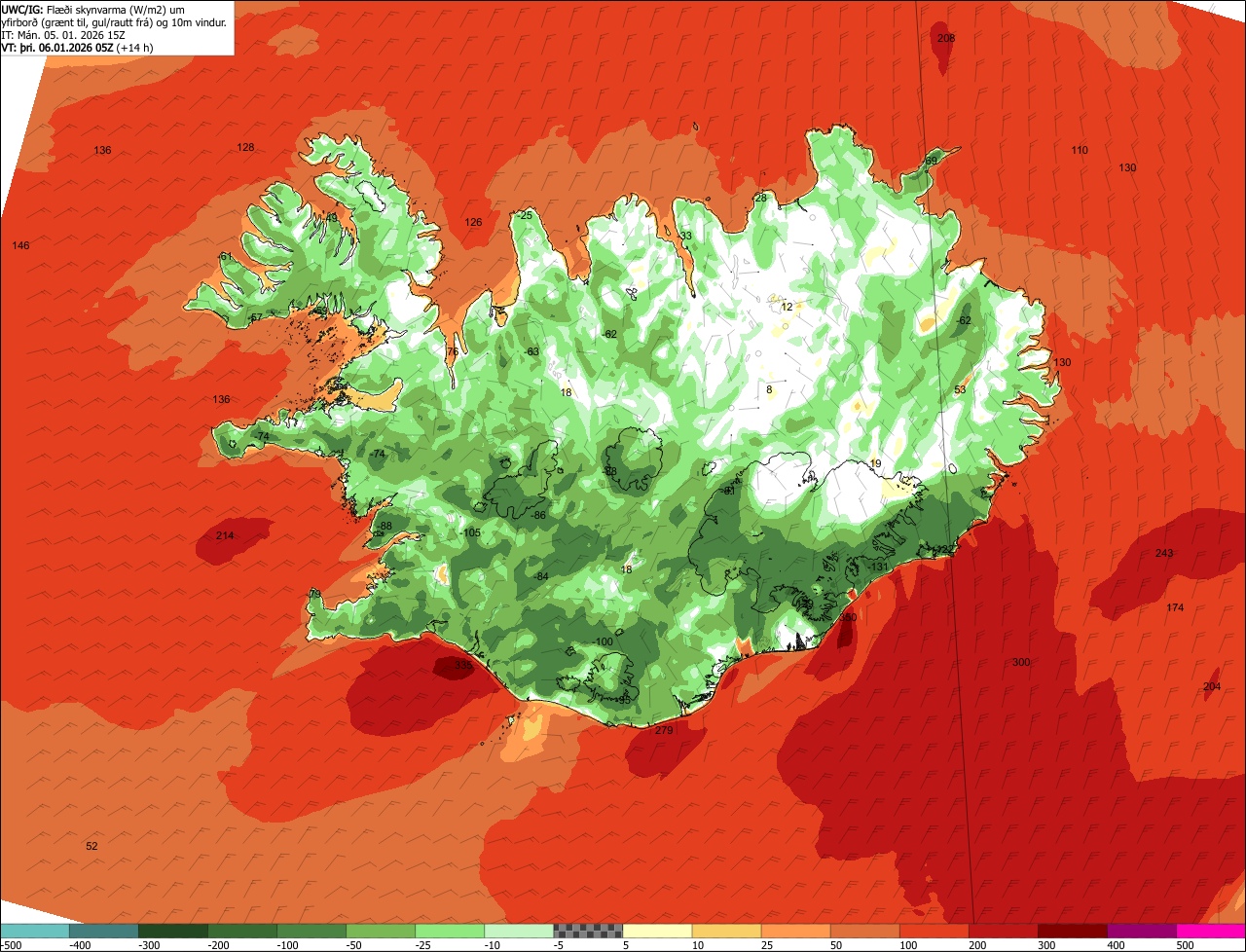Image resolution: width=1246 pixels, height=952 pixels.
Task: Click the '19' value on the map
Action: tap(875, 463)
